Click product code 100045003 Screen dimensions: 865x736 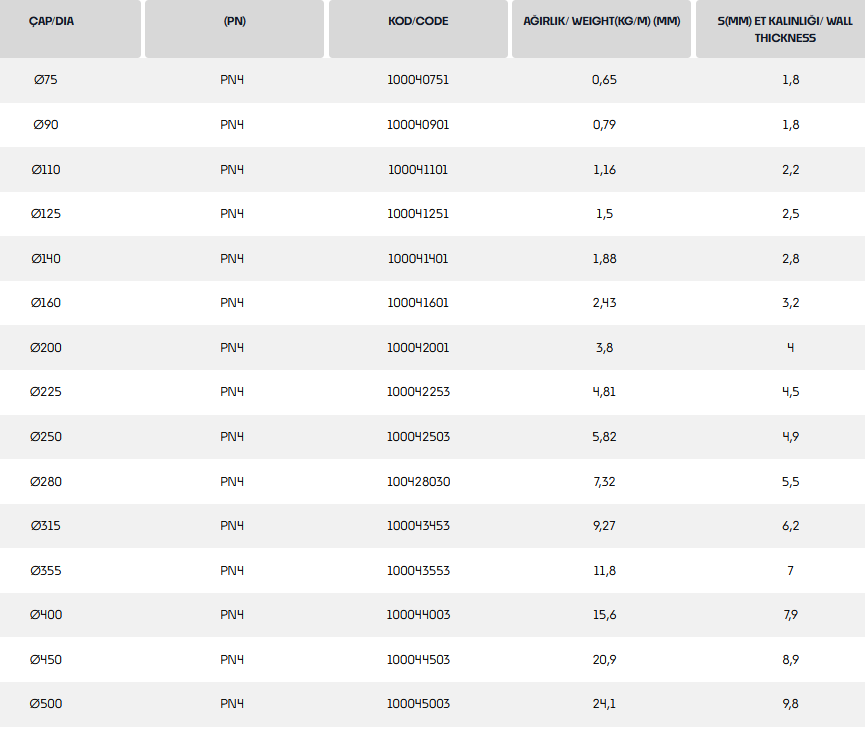pyautogui.click(x=418, y=704)
